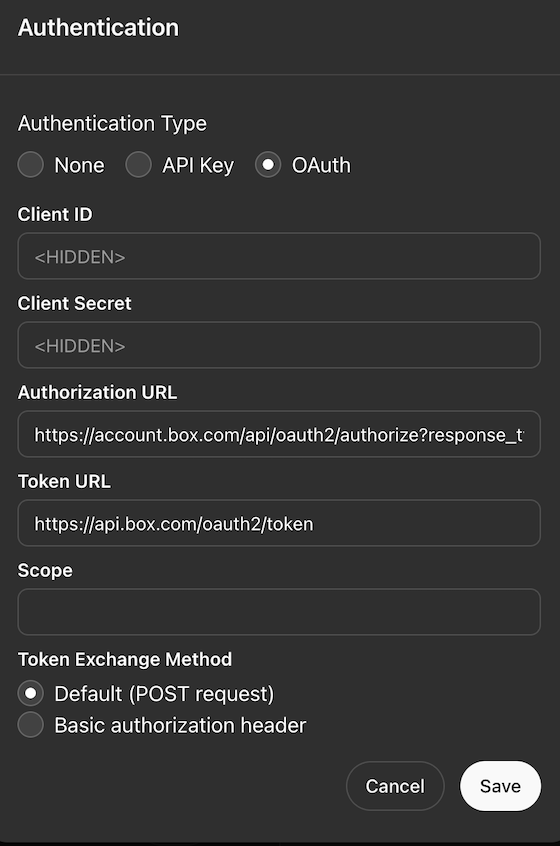Screen dimensions: 560x846
Task: Enable Default (POST request) exchange method
Action: pos(31,693)
